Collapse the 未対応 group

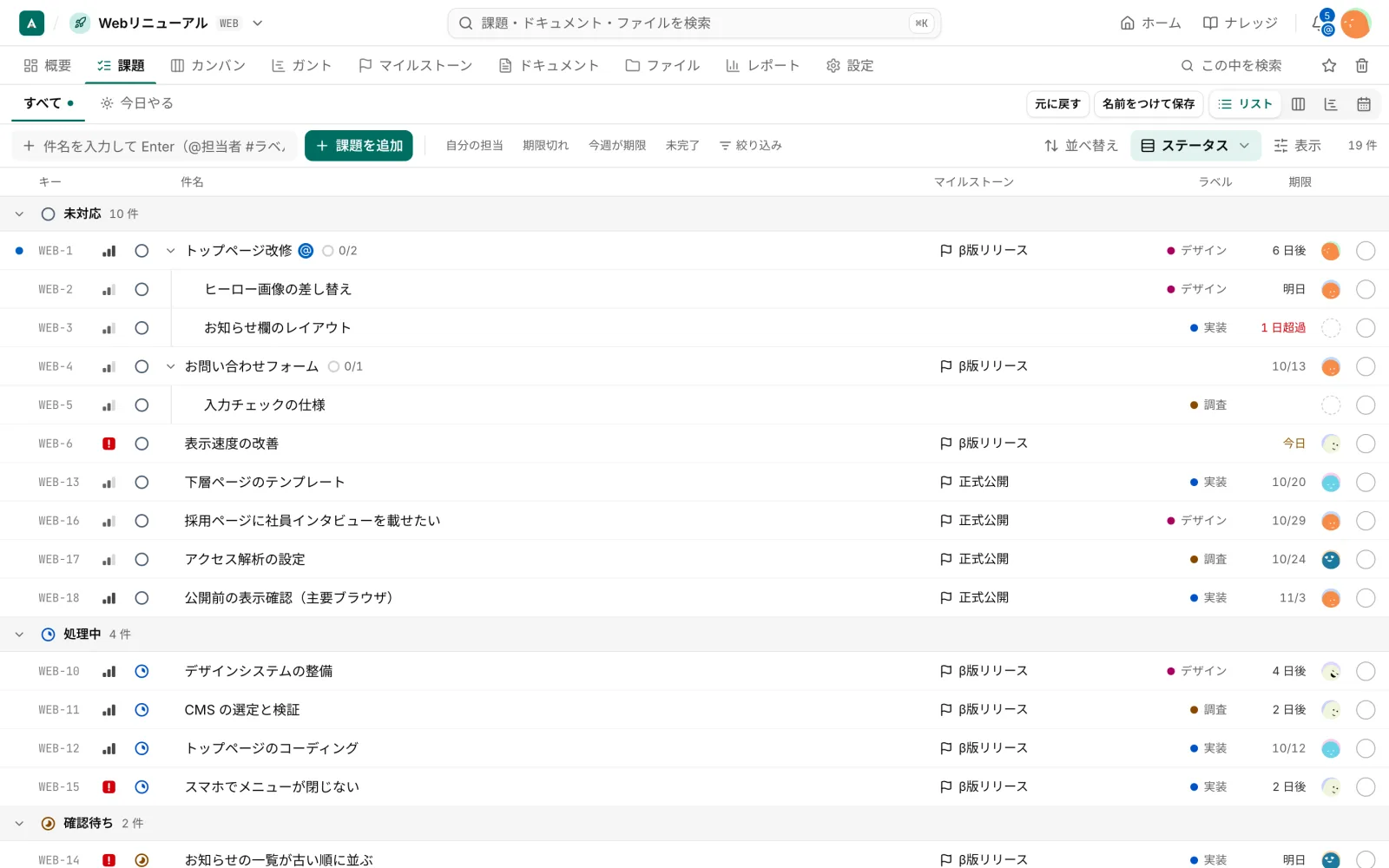[19, 214]
